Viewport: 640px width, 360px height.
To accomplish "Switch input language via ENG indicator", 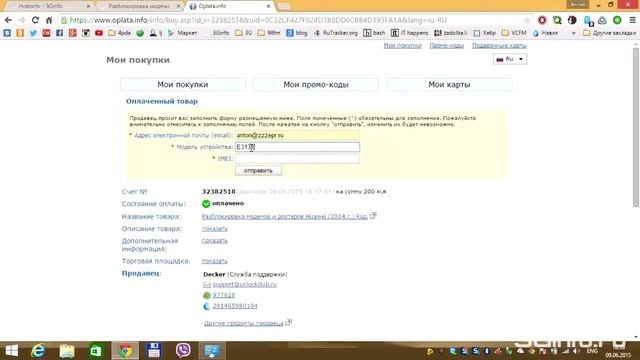I will coord(592,351).
